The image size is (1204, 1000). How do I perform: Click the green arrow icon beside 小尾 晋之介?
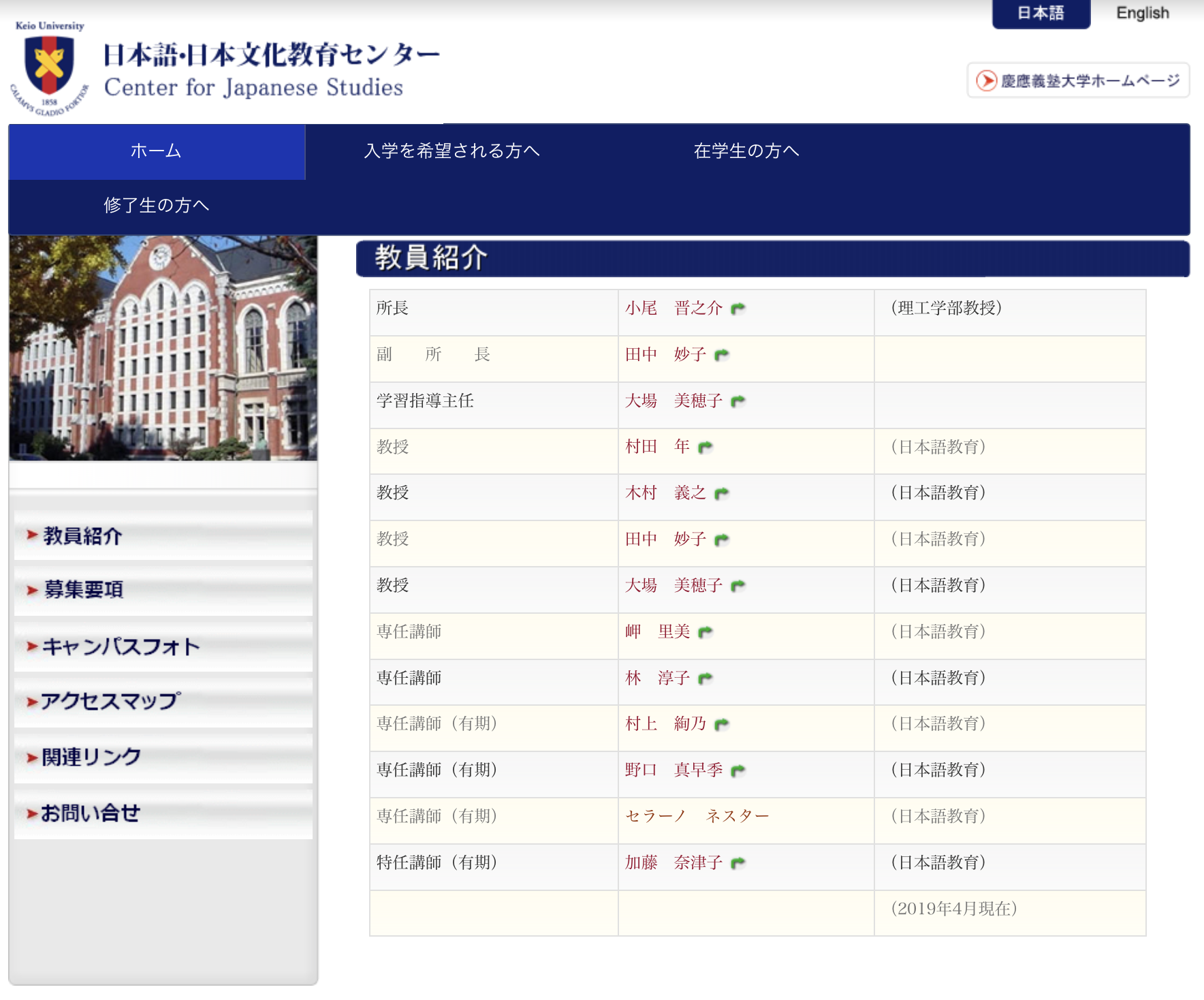(x=738, y=309)
